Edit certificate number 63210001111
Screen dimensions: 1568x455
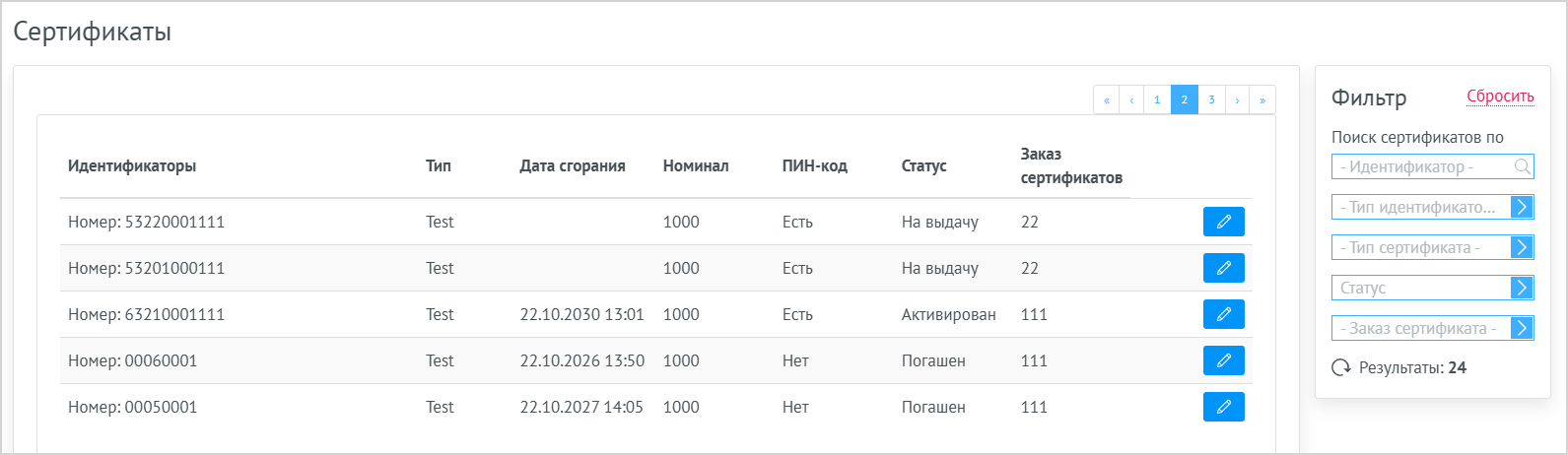point(1223,314)
